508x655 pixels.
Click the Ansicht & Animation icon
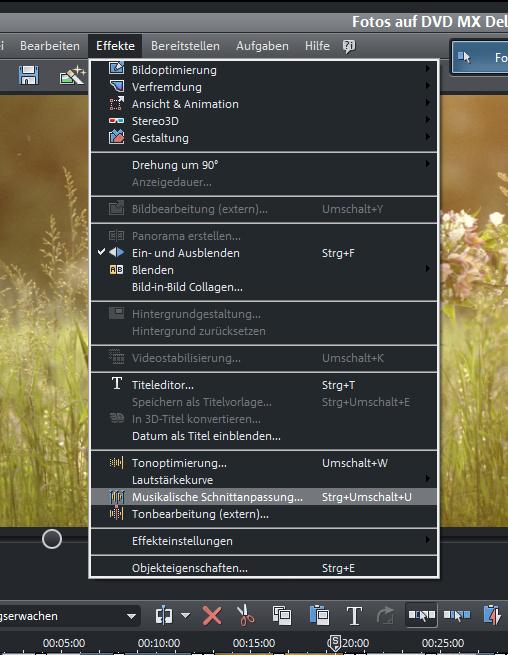point(117,103)
